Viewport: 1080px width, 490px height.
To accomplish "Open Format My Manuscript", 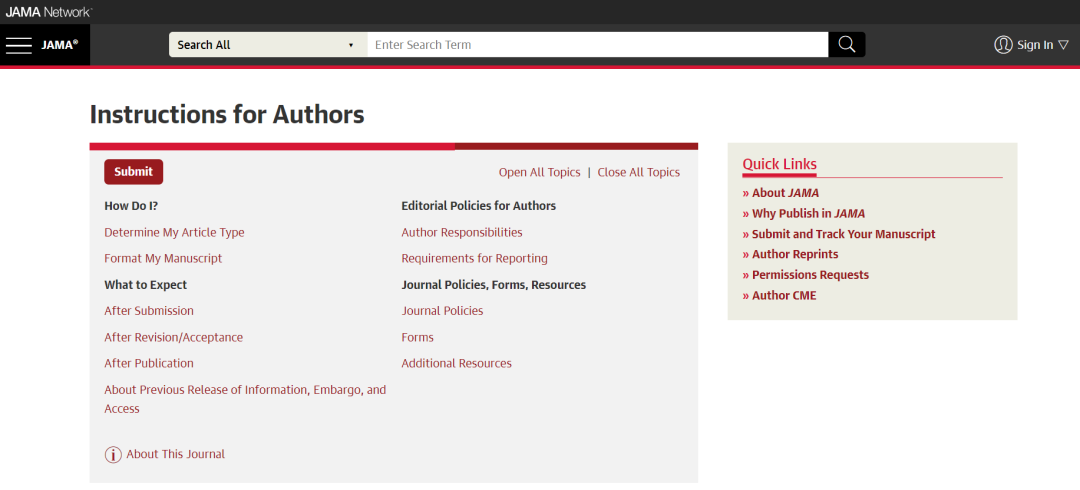I will point(163,258).
